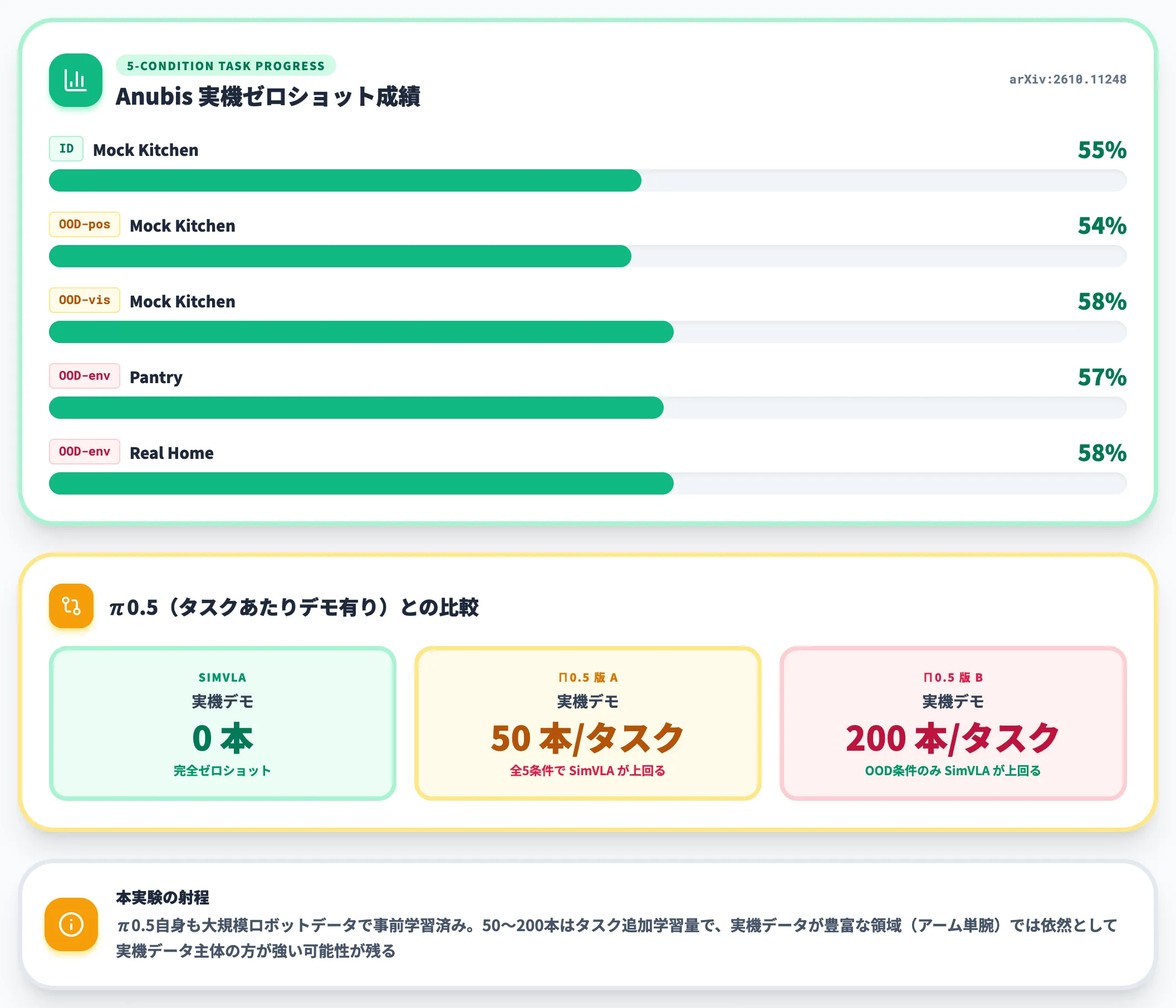Click the Anubis 実機ゼロショット成績 heading
The height and width of the screenshot is (1008, 1176).
click(268, 96)
